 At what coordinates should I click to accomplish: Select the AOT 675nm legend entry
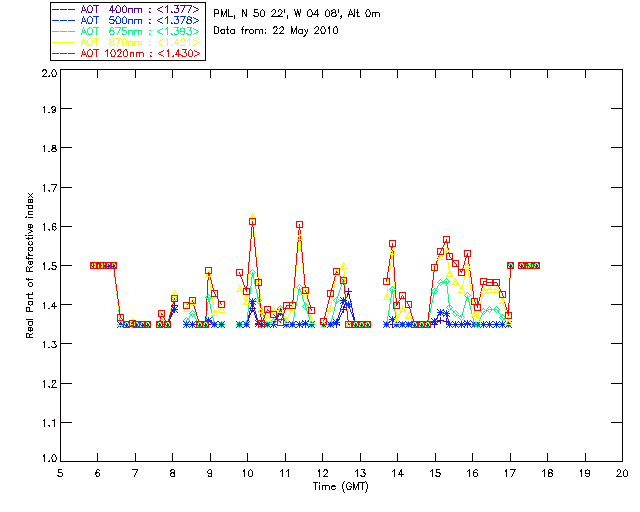tap(126, 31)
